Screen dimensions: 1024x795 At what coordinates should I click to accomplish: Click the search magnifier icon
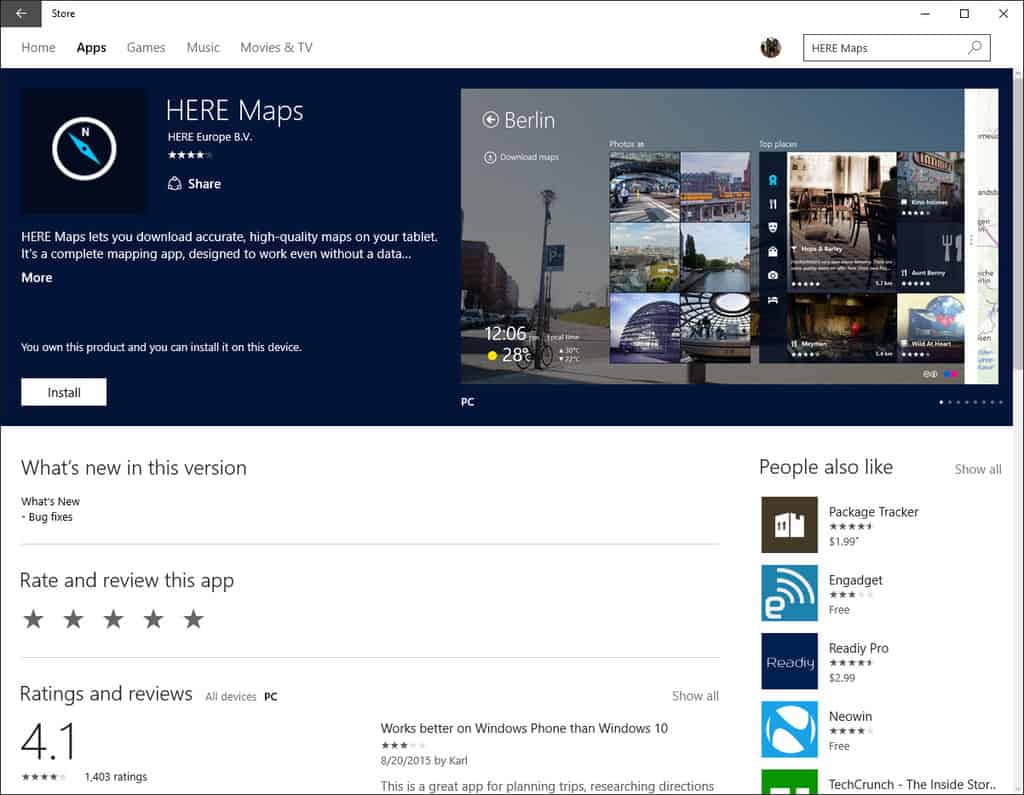coord(974,48)
